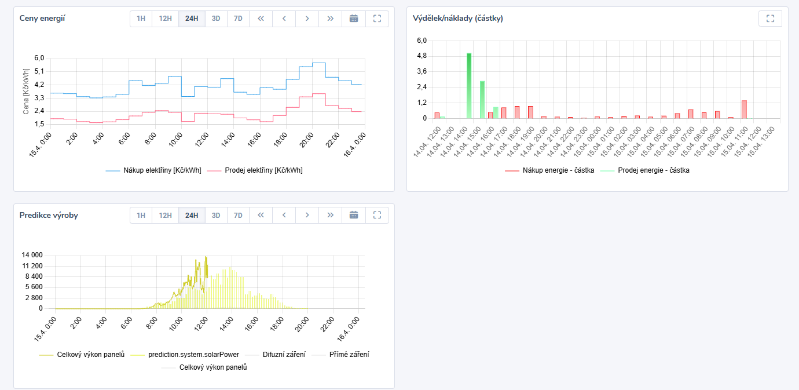Go to previous period in Predikce výroby

(x=284, y=215)
